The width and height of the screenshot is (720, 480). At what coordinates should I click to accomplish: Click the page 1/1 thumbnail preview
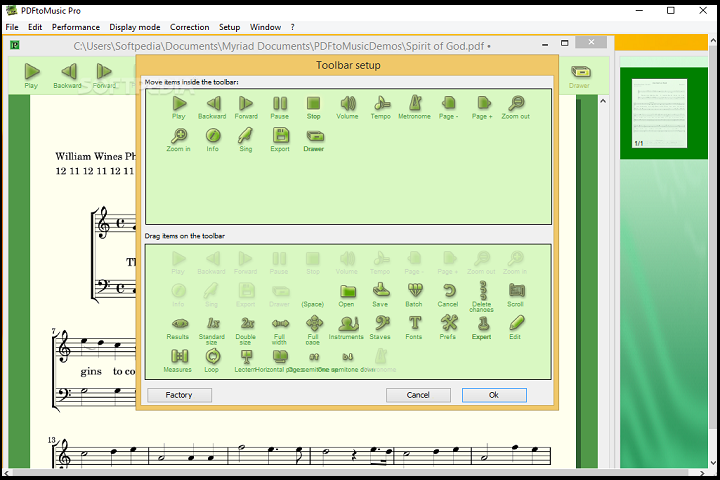(x=659, y=113)
